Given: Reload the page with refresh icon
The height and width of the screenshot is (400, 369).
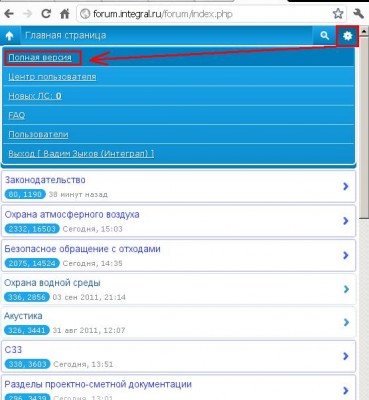Looking at the screenshot, I should tap(46, 14).
